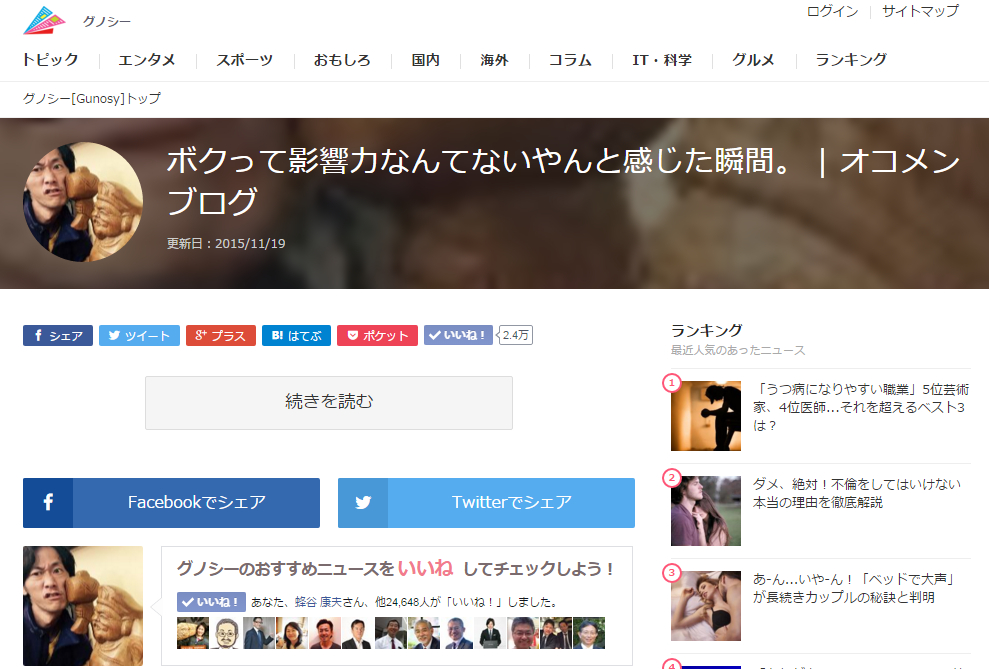Viewport: 989px width, 669px height.
Task: Click the large Twitterでシェア button
Action: [486, 503]
